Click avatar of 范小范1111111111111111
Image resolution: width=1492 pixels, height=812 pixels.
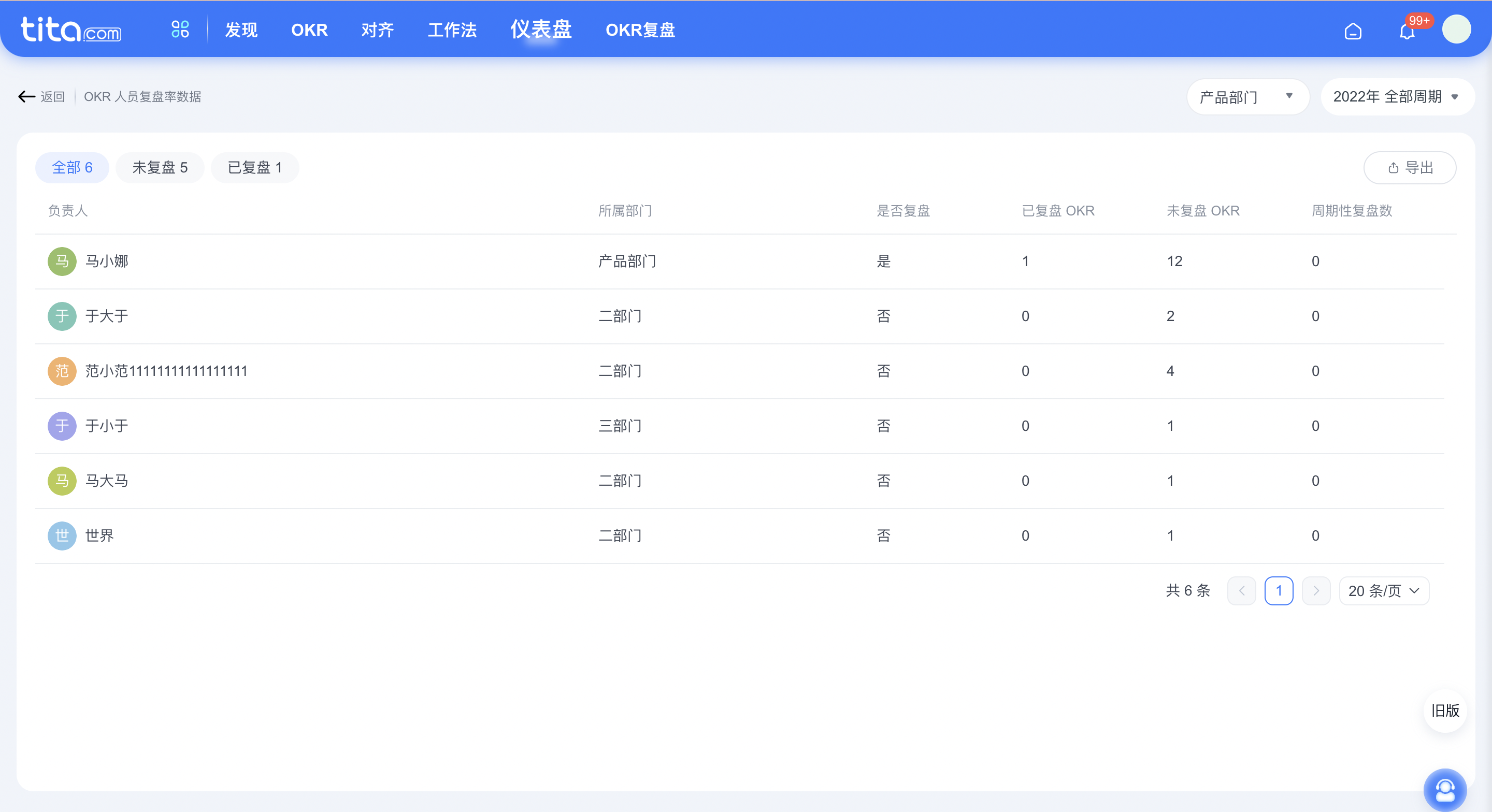(62, 371)
